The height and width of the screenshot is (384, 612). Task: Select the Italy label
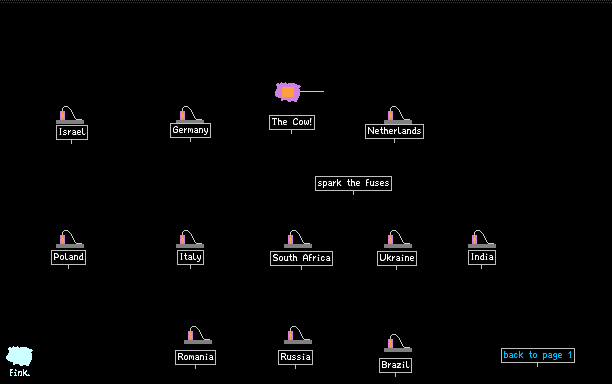(x=190, y=258)
